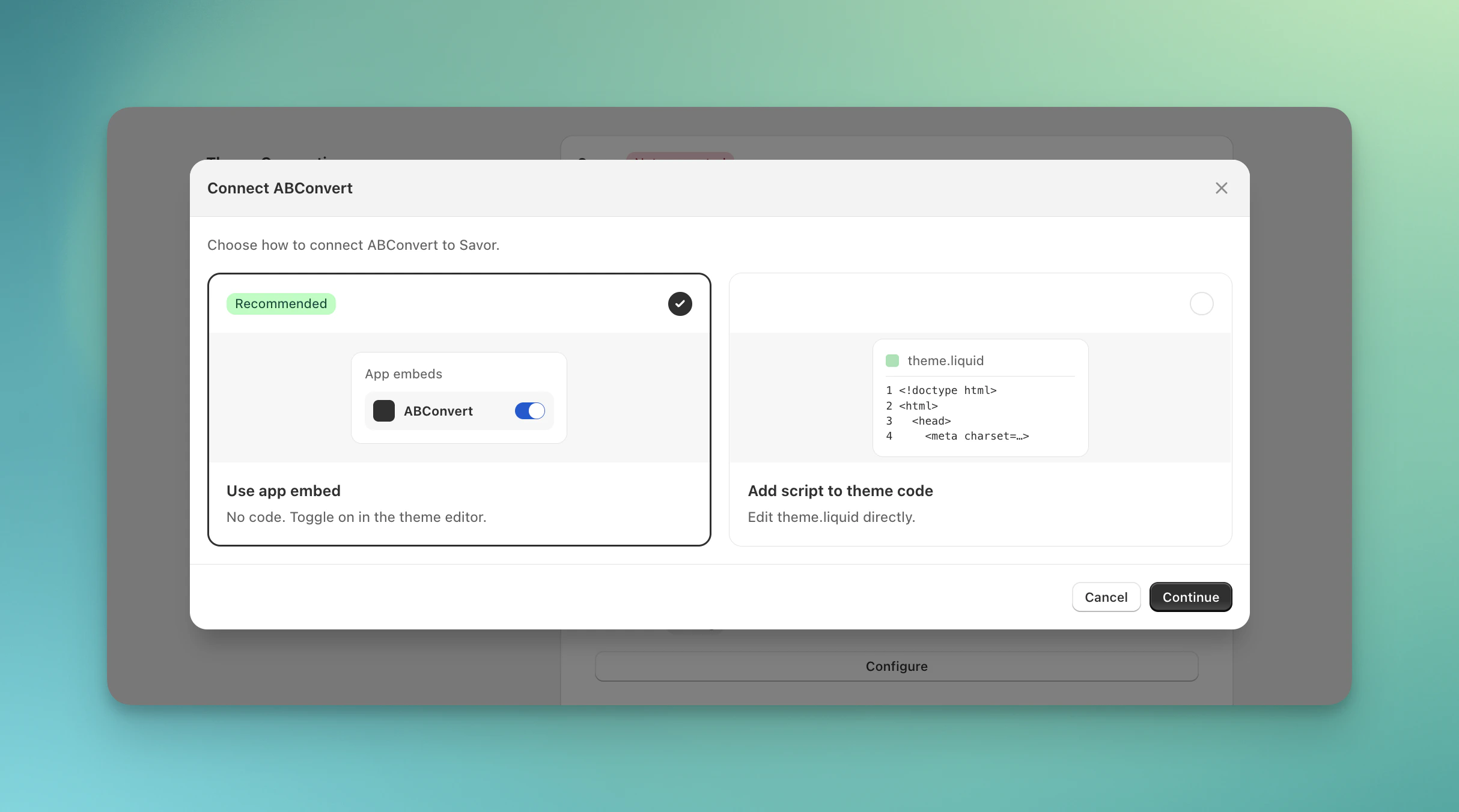Toggle the ABConvert app embed switch
This screenshot has width=1459, height=812.
[529, 411]
